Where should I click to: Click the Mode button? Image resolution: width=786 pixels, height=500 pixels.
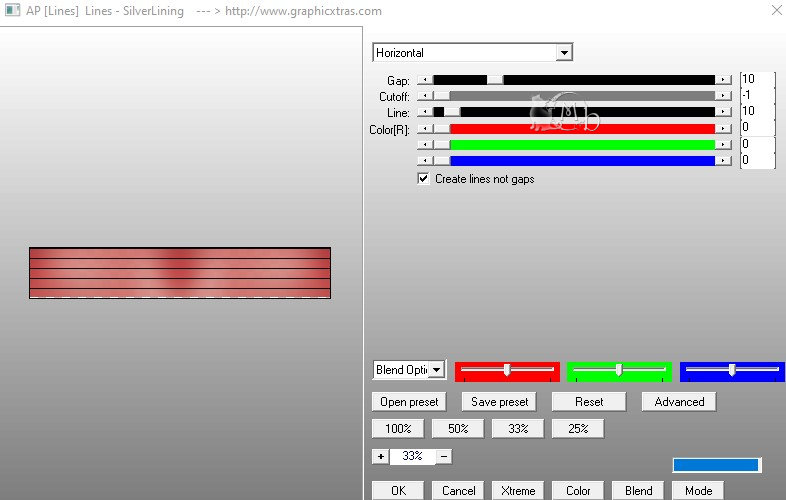pyautogui.click(x=698, y=490)
